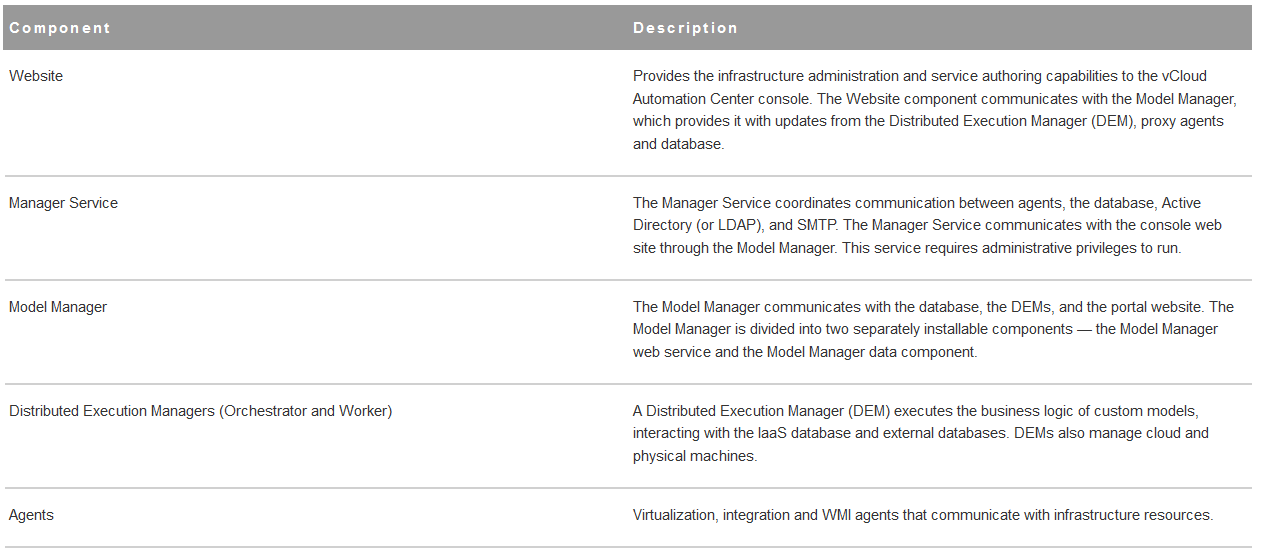Select the Distributed Execution Managers cell
The image size is (1261, 553).
tap(200, 411)
